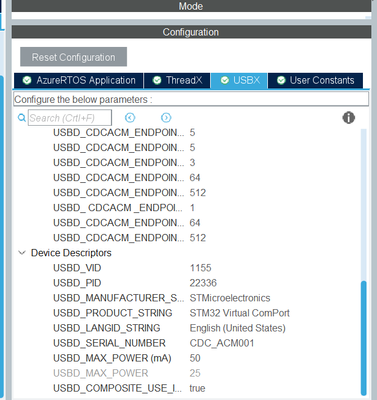Click the Device Descriptors heading

[x=71, y=253]
